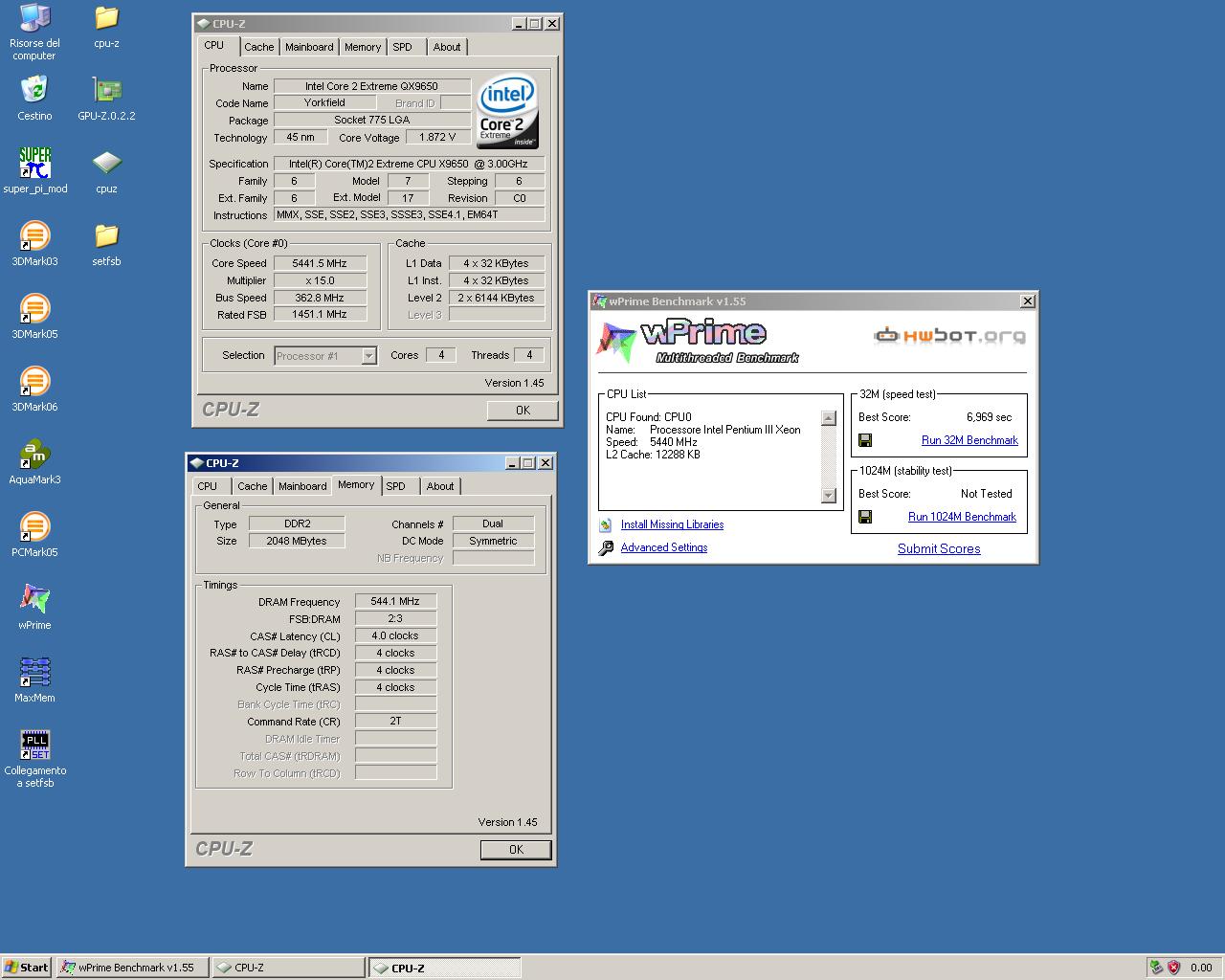Click OK in the upper CPU-Z window
Image resolution: width=1225 pixels, height=980 pixels.
click(523, 411)
